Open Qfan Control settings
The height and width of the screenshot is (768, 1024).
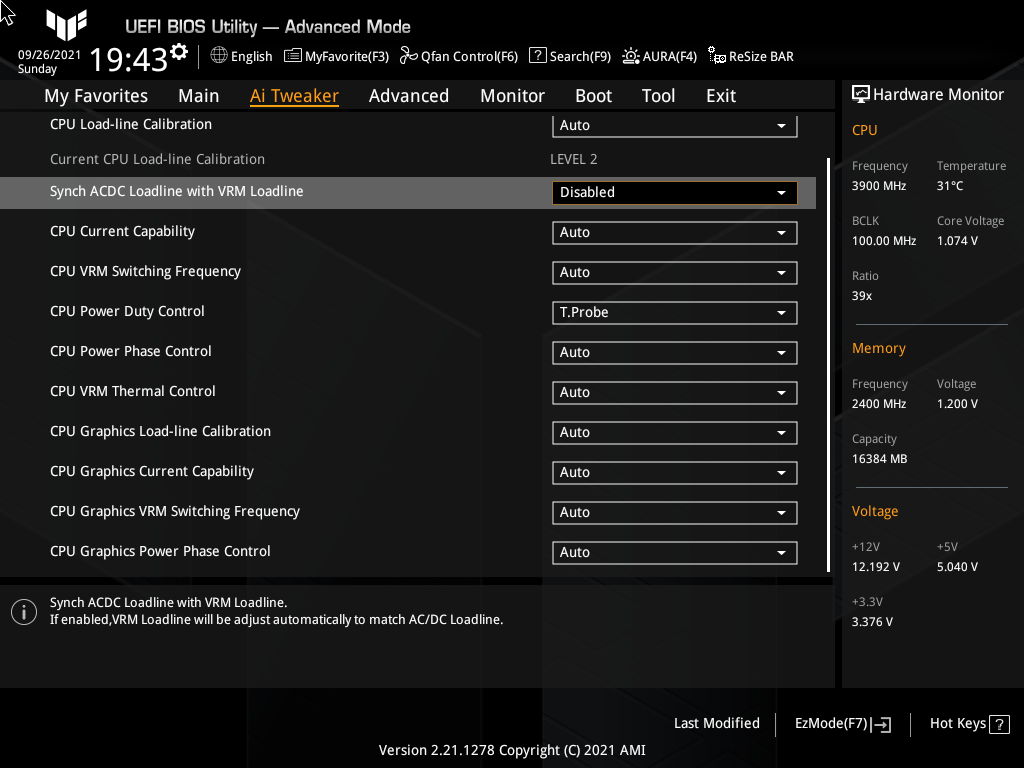click(x=459, y=56)
